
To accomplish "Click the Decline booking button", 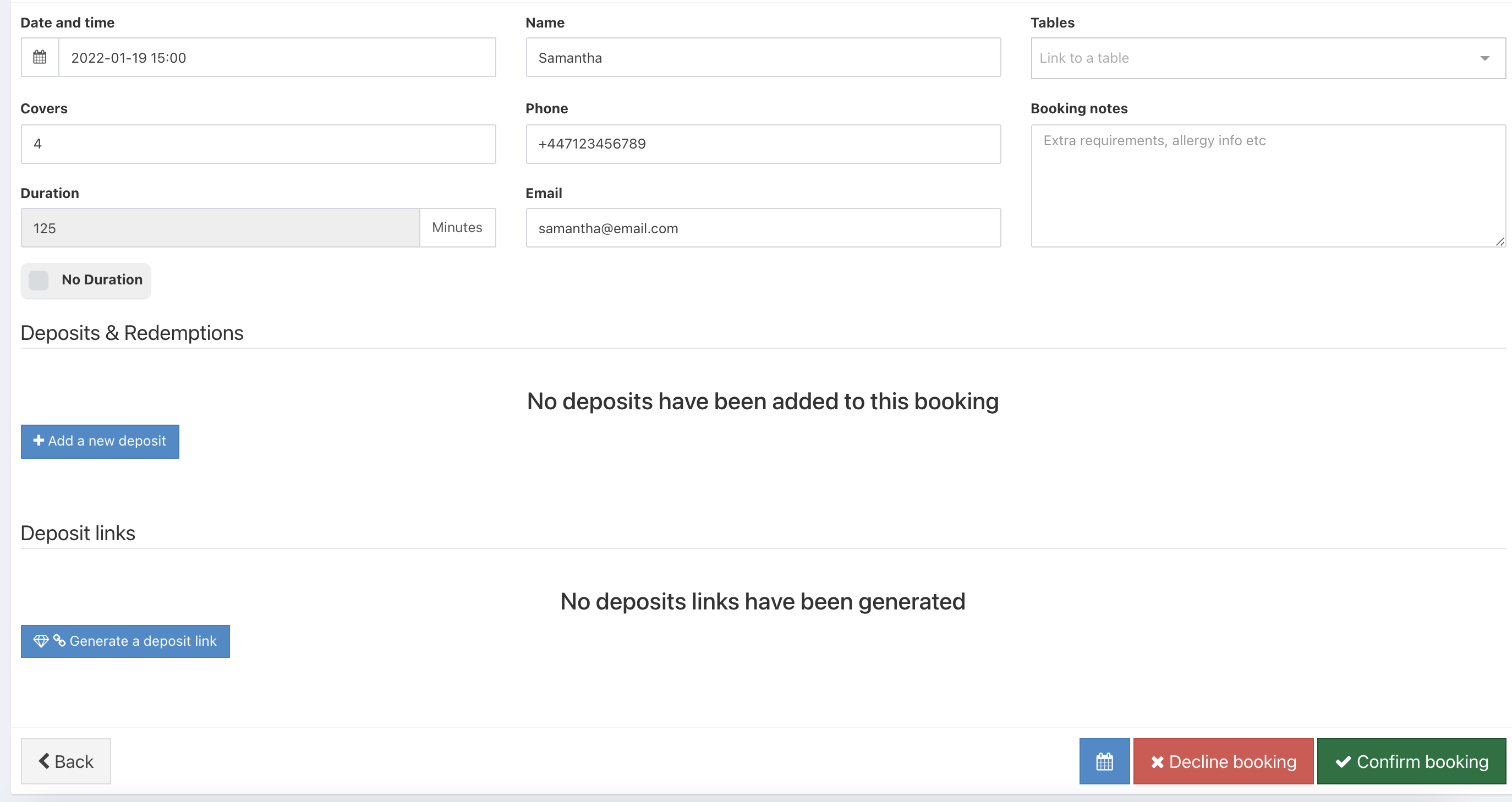I will point(1223,761).
